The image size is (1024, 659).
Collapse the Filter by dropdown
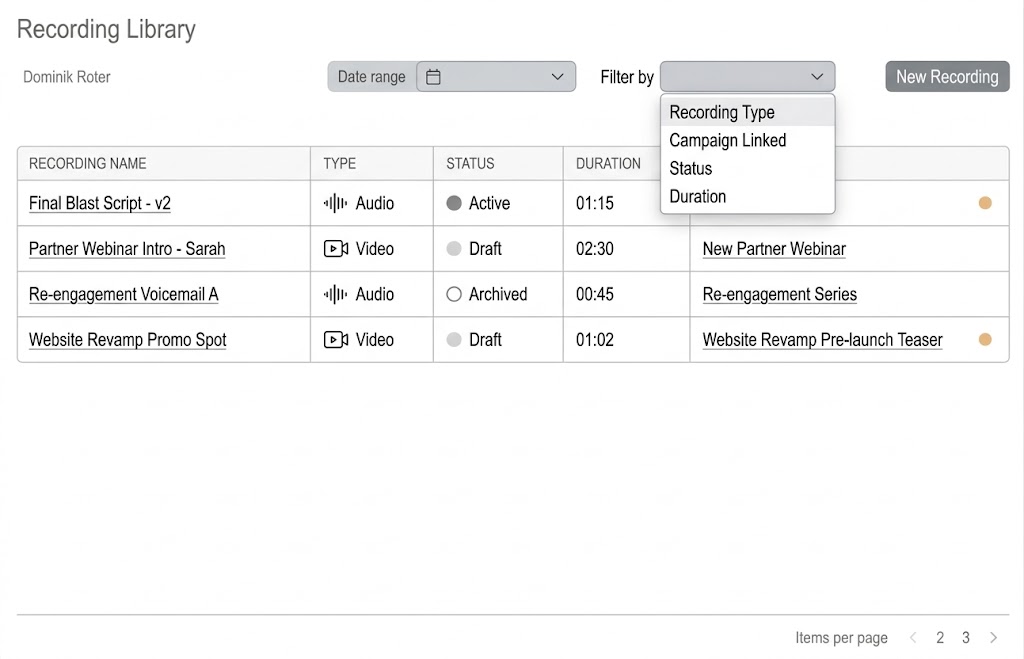click(747, 77)
